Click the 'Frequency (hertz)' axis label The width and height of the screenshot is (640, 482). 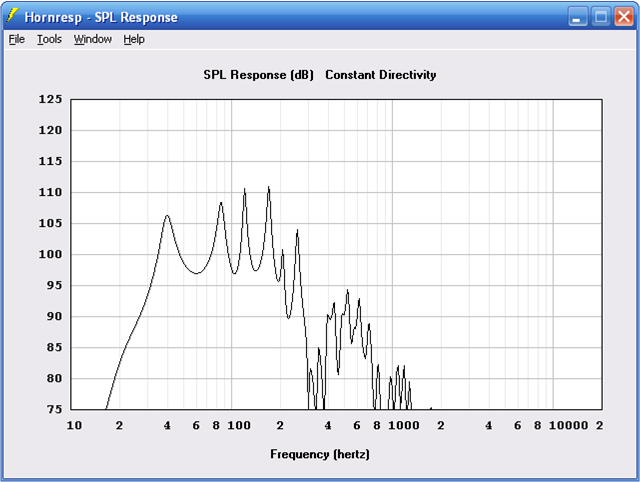coord(320,454)
